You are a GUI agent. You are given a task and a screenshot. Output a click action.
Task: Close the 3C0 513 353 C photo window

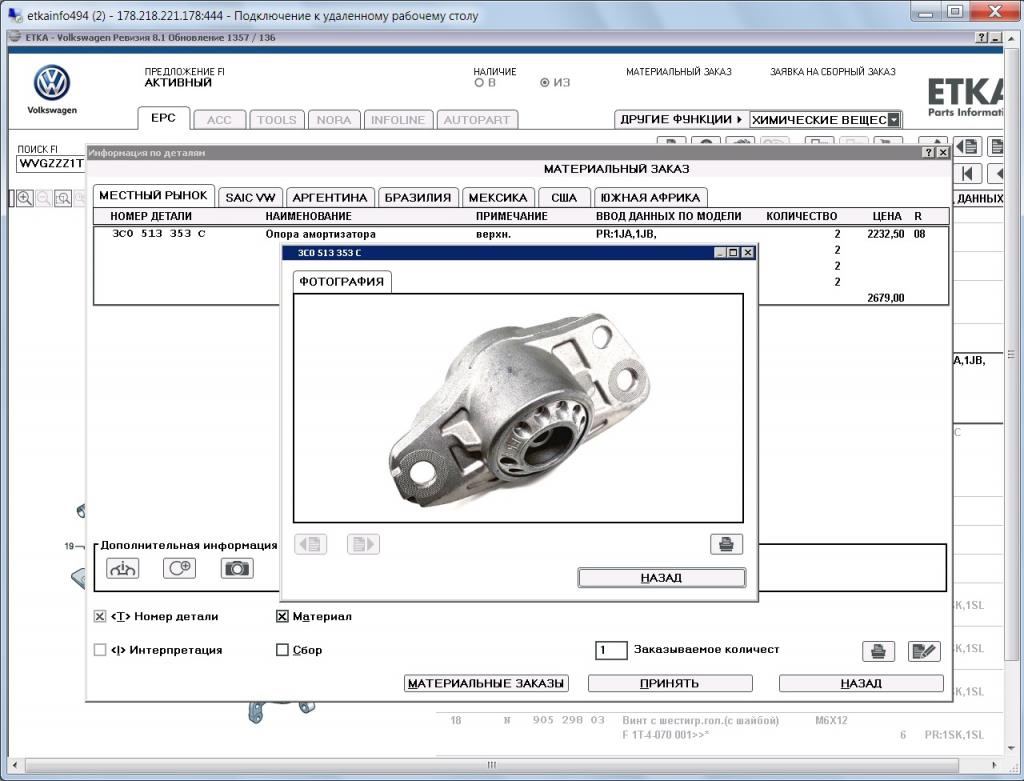[748, 253]
